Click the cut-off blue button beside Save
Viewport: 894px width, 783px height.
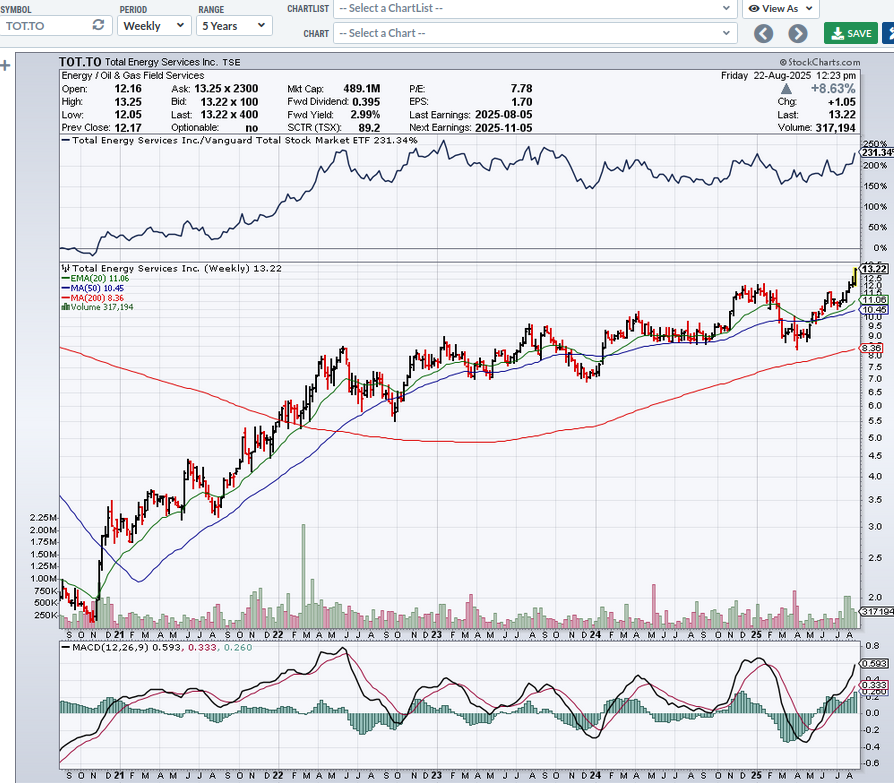click(x=888, y=33)
